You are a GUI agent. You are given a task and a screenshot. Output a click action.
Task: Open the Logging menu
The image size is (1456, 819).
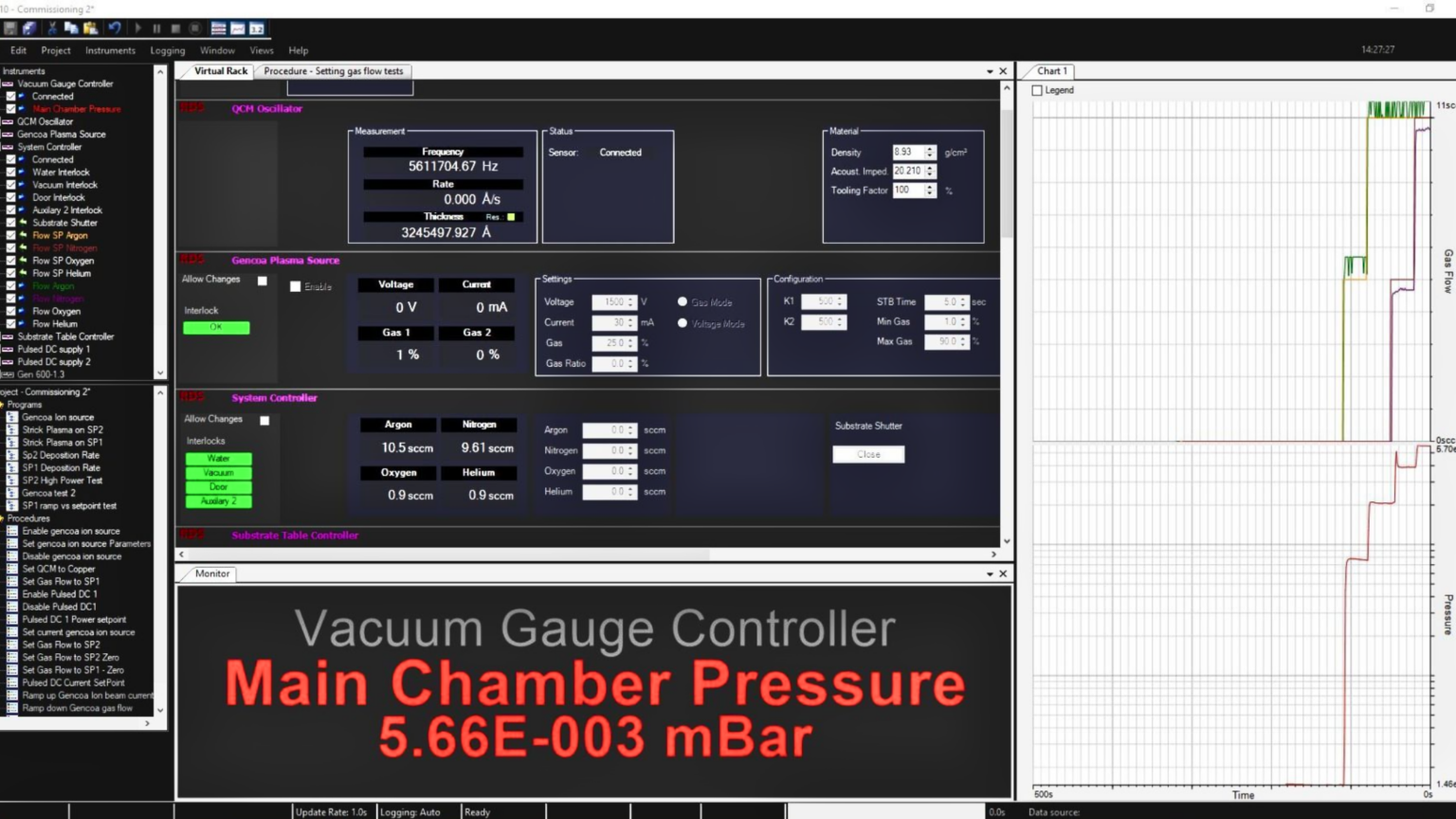coord(168,50)
